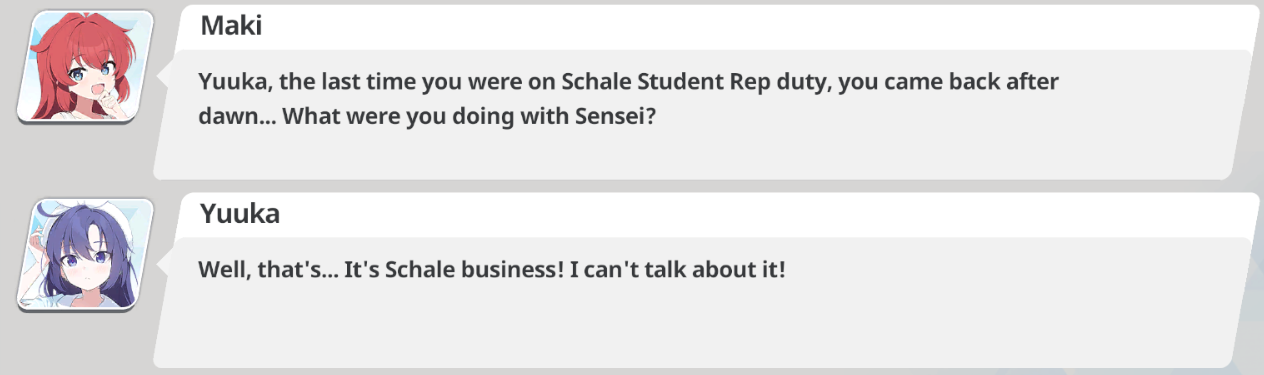
Task: Select the Yuuka speaker name label
Action: pyautogui.click(x=240, y=214)
